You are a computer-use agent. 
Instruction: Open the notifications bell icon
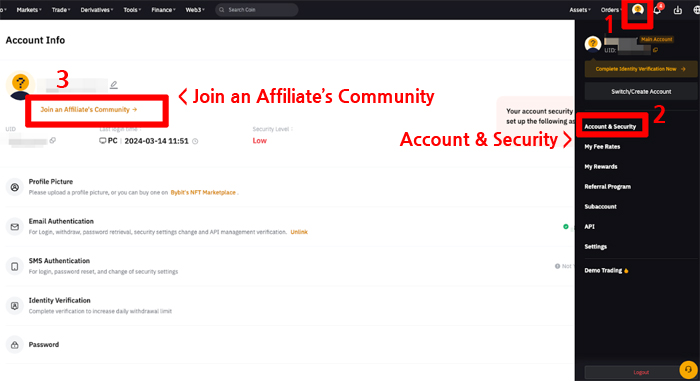coord(657,10)
